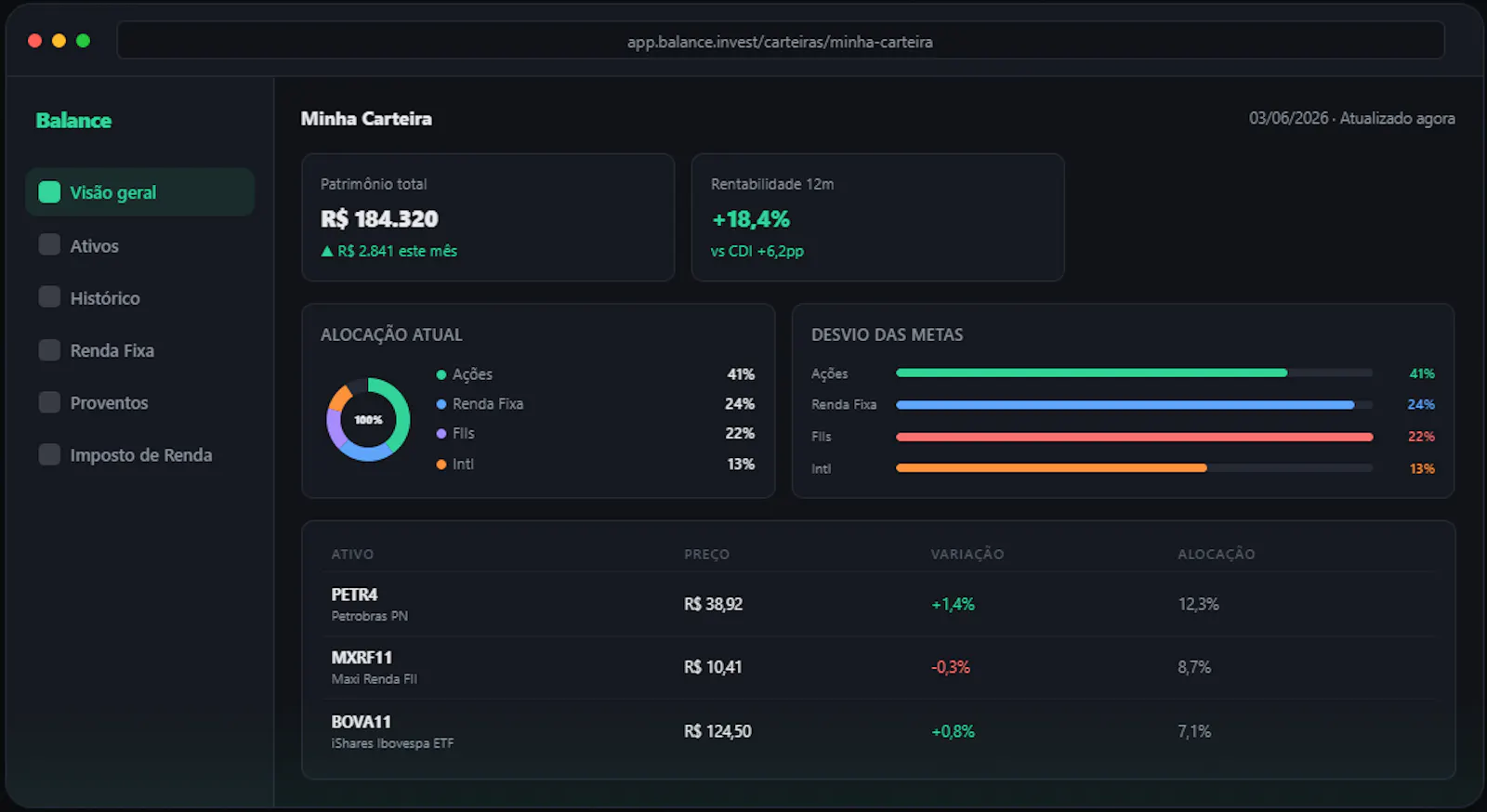Click the Histórico sidebar icon

click(49, 296)
